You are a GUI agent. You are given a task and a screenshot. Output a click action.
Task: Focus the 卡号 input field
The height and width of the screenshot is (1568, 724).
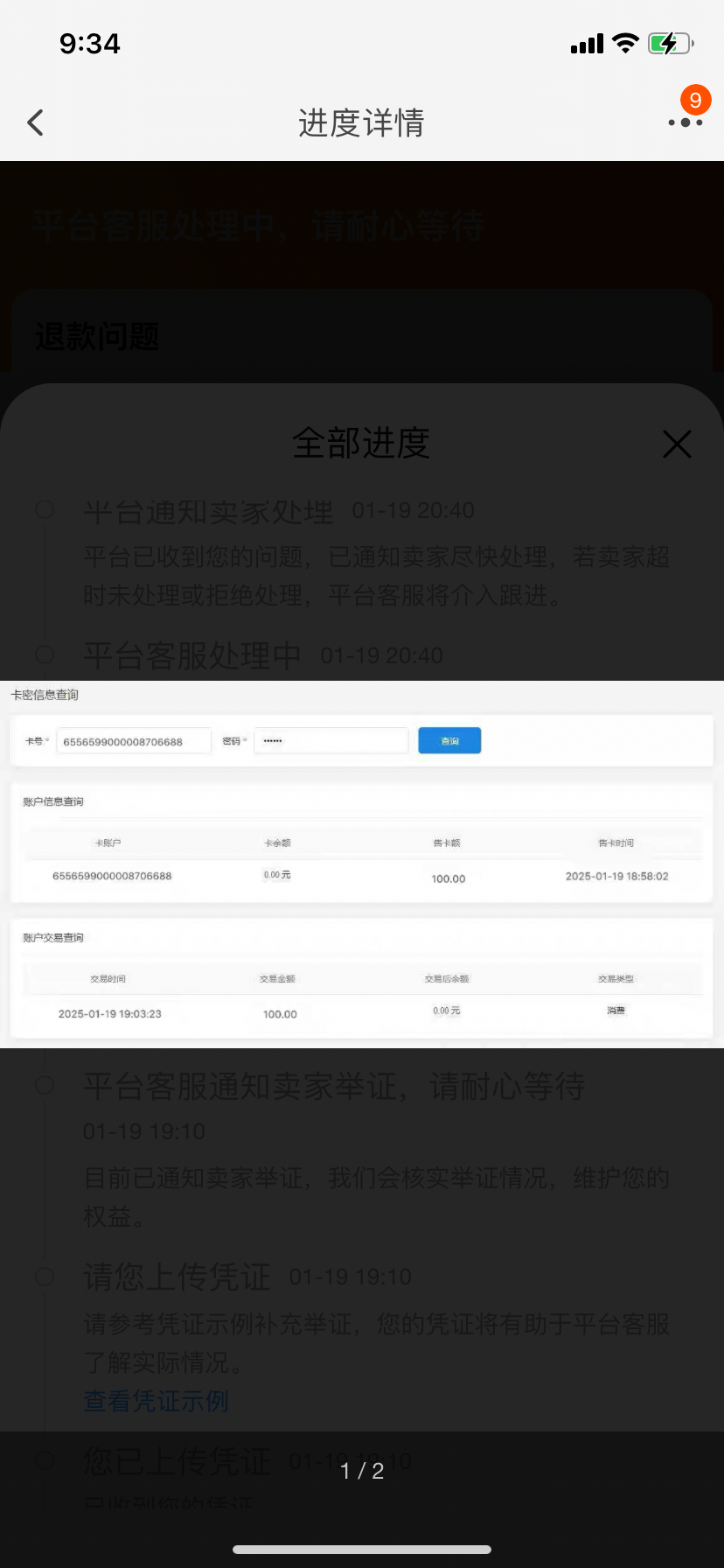(133, 741)
